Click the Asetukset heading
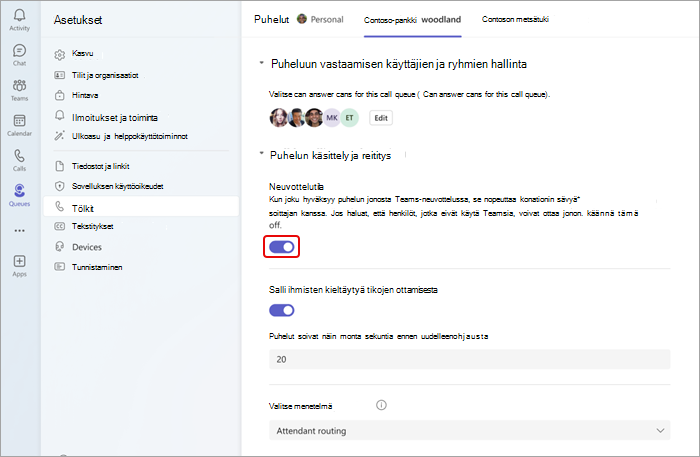 pyautogui.click(x=78, y=20)
